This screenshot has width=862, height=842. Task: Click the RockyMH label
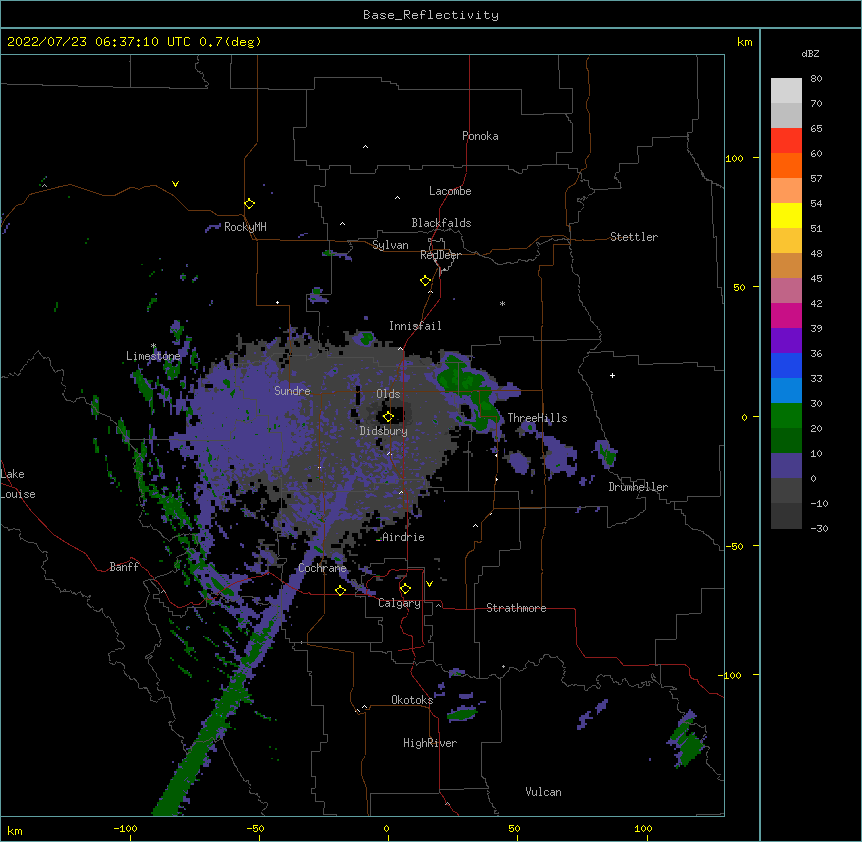(245, 227)
